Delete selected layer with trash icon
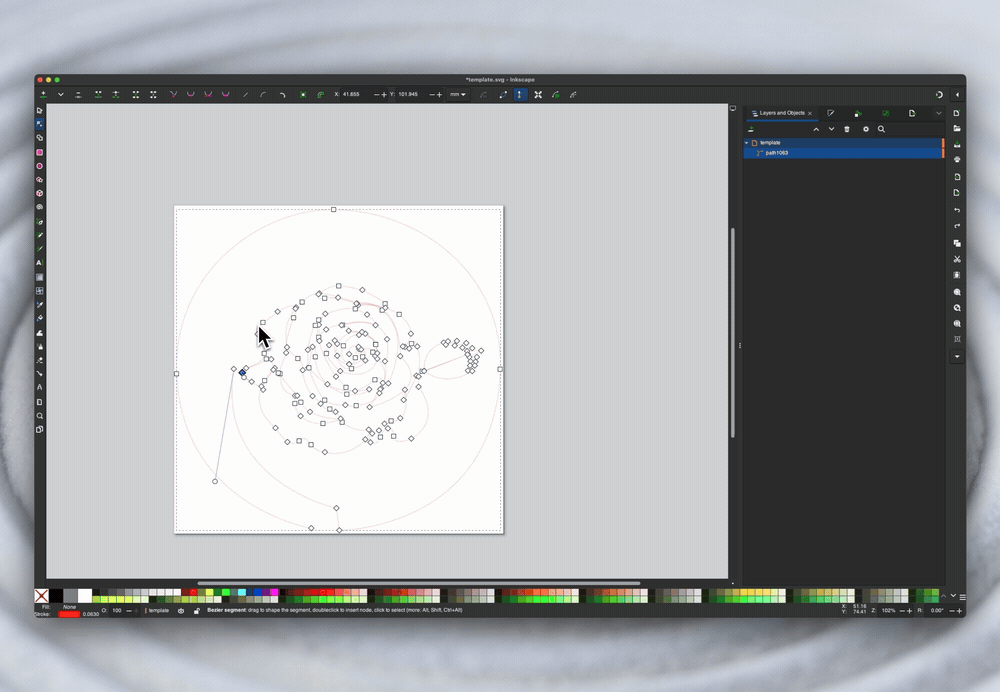 (x=847, y=129)
